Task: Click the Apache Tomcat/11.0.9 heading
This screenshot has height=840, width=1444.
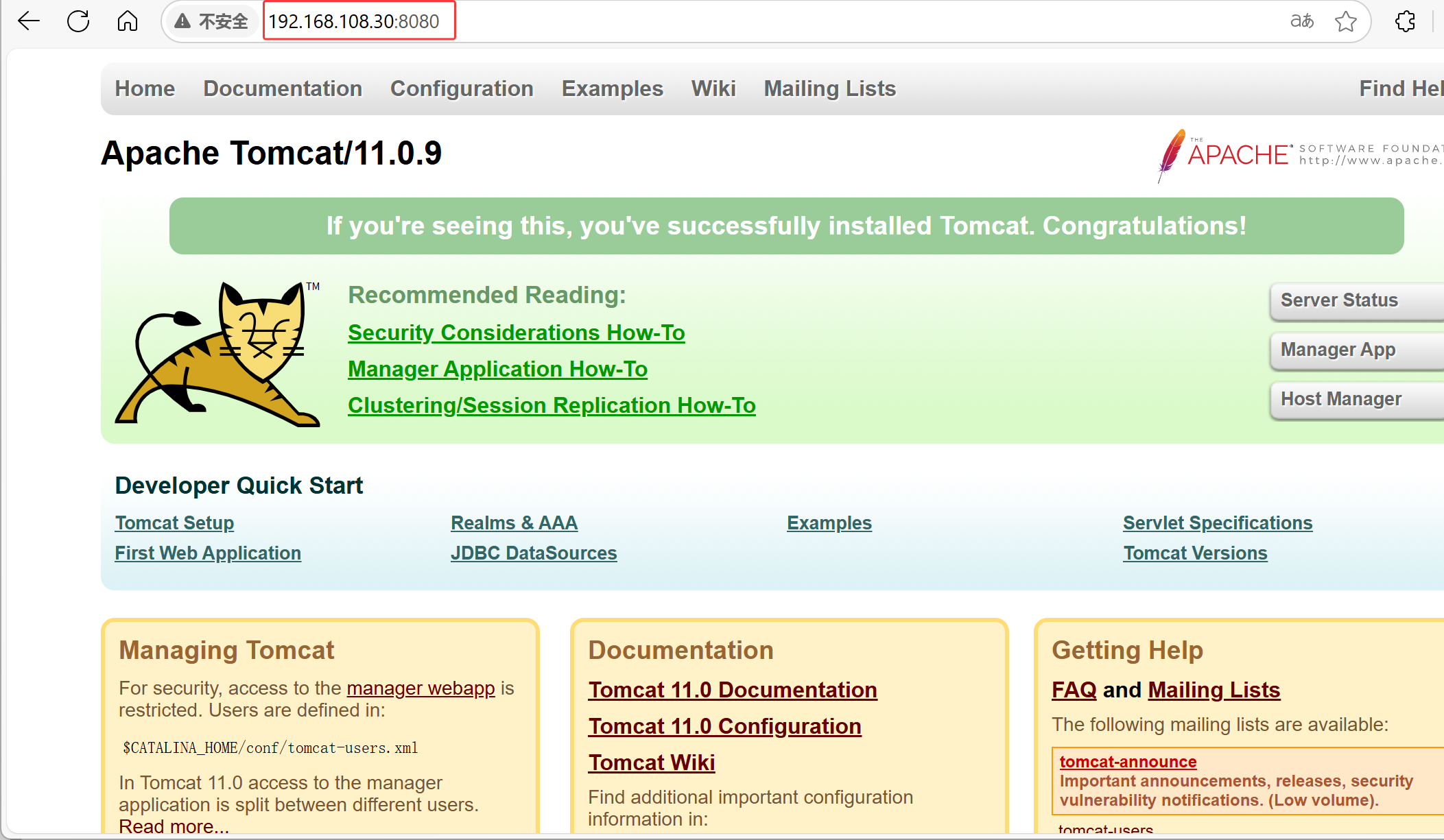Action: (x=272, y=153)
